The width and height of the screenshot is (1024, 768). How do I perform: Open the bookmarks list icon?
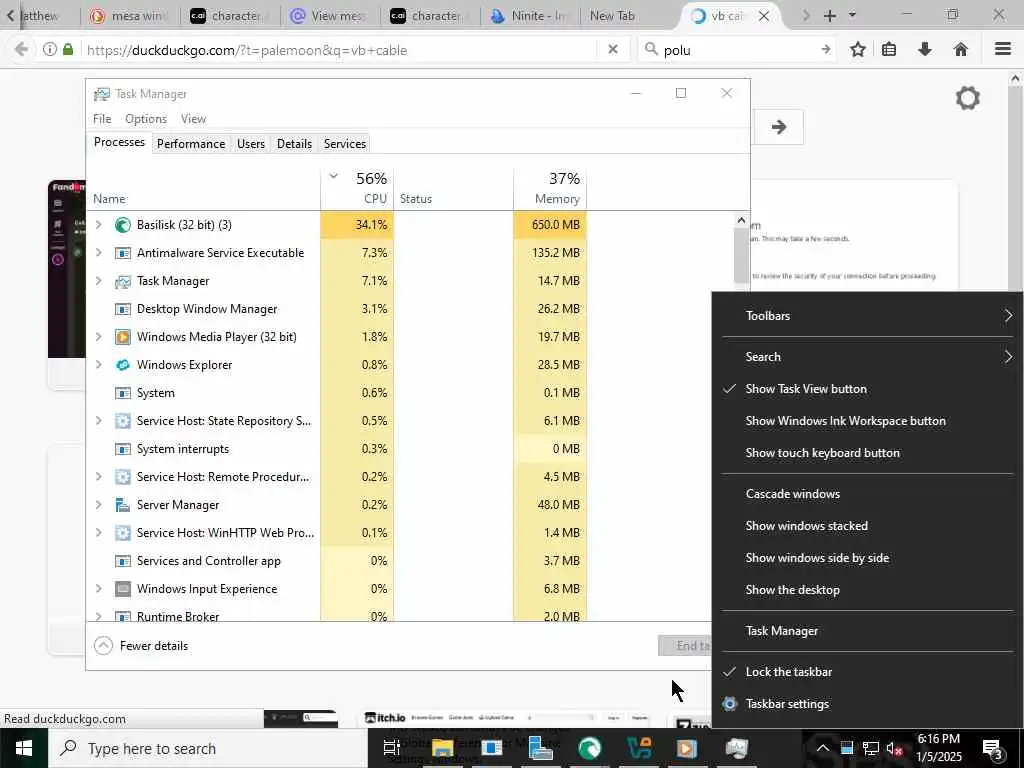pos(889,50)
